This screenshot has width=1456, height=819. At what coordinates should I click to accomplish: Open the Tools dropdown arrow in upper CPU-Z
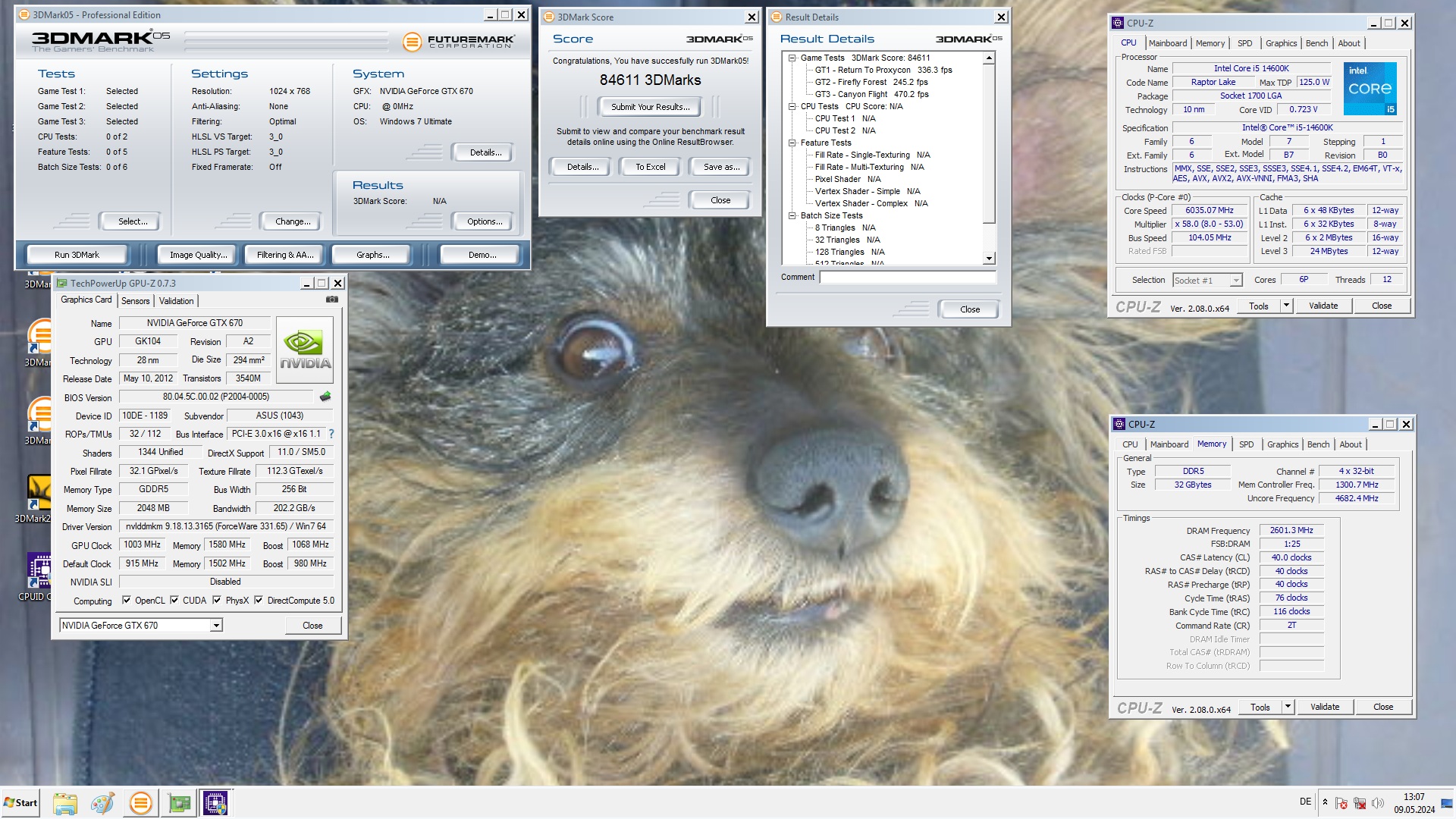click(x=1286, y=306)
